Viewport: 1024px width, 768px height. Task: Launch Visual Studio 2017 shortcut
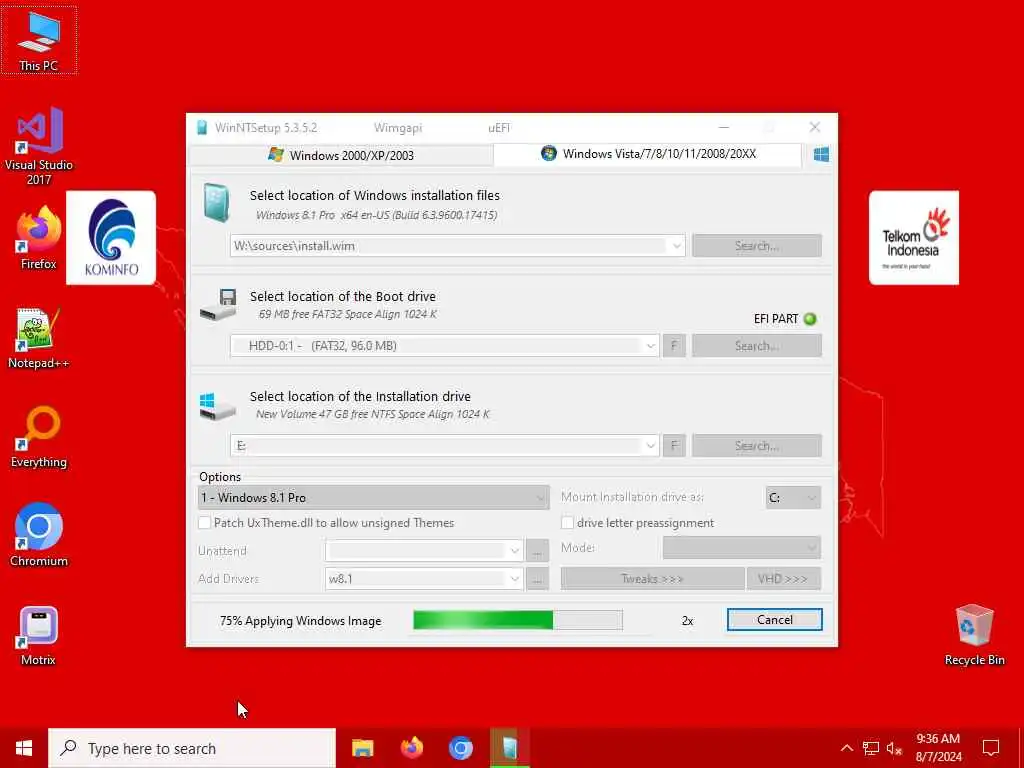tap(39, 145)
